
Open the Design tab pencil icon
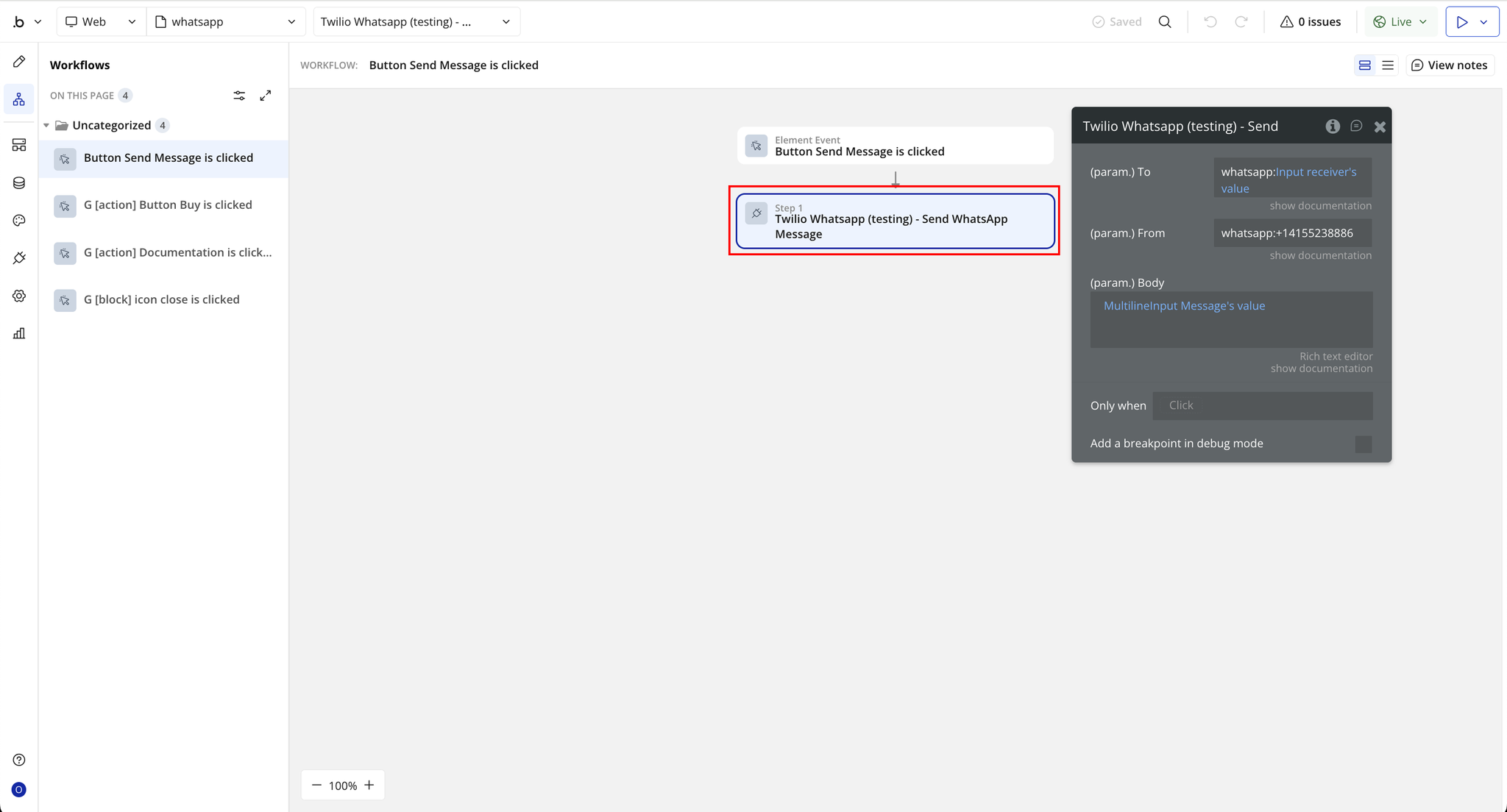point(19,62)
